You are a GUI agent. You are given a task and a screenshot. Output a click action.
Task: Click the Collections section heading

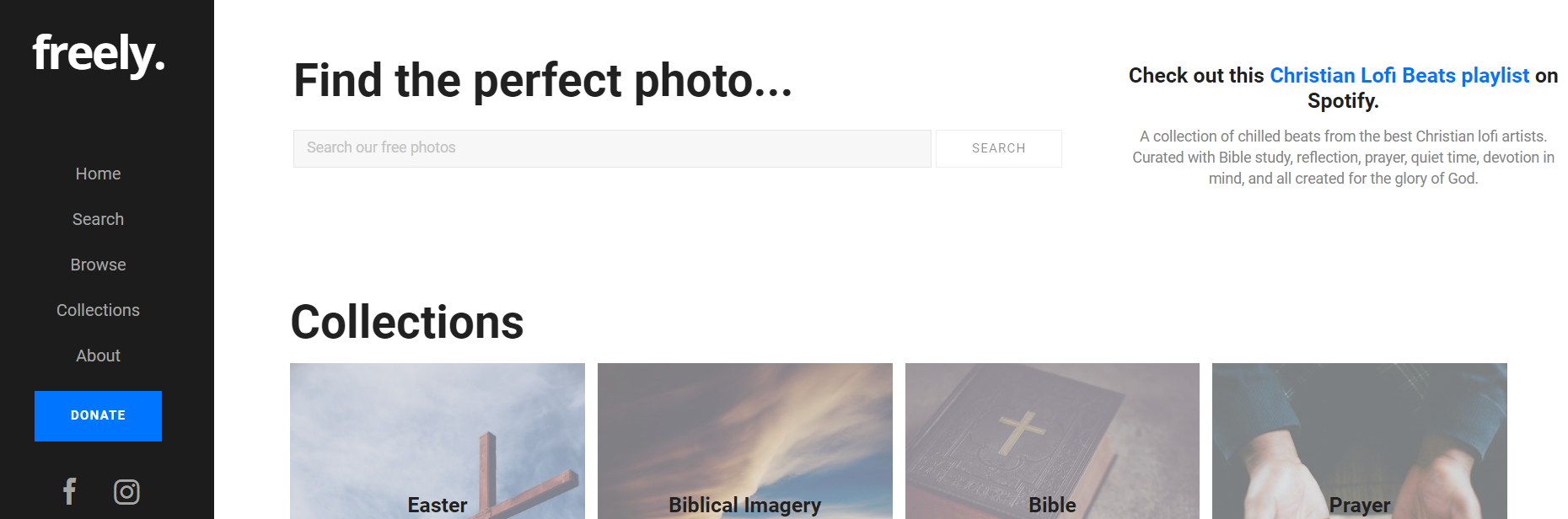(407, 322)
